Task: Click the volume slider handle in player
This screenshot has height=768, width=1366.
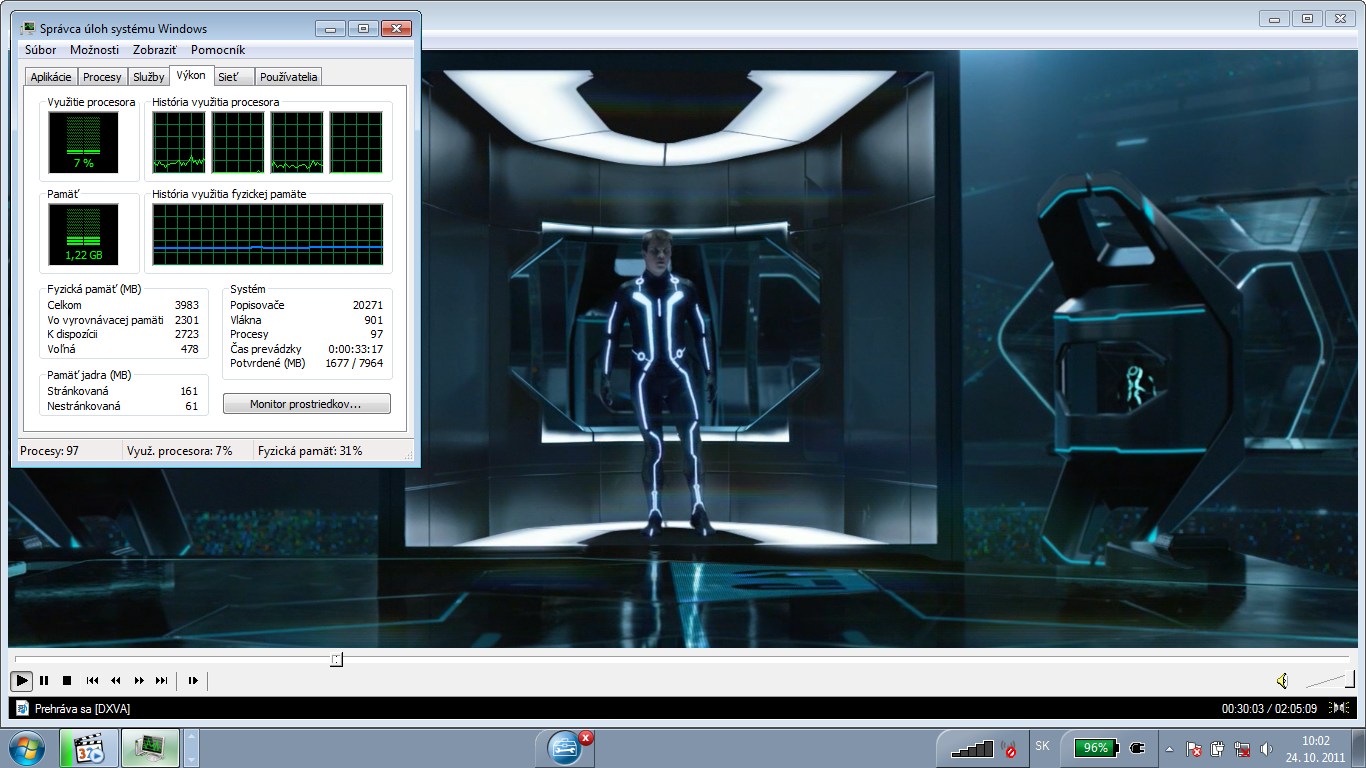Action: tap(1352, 680)
